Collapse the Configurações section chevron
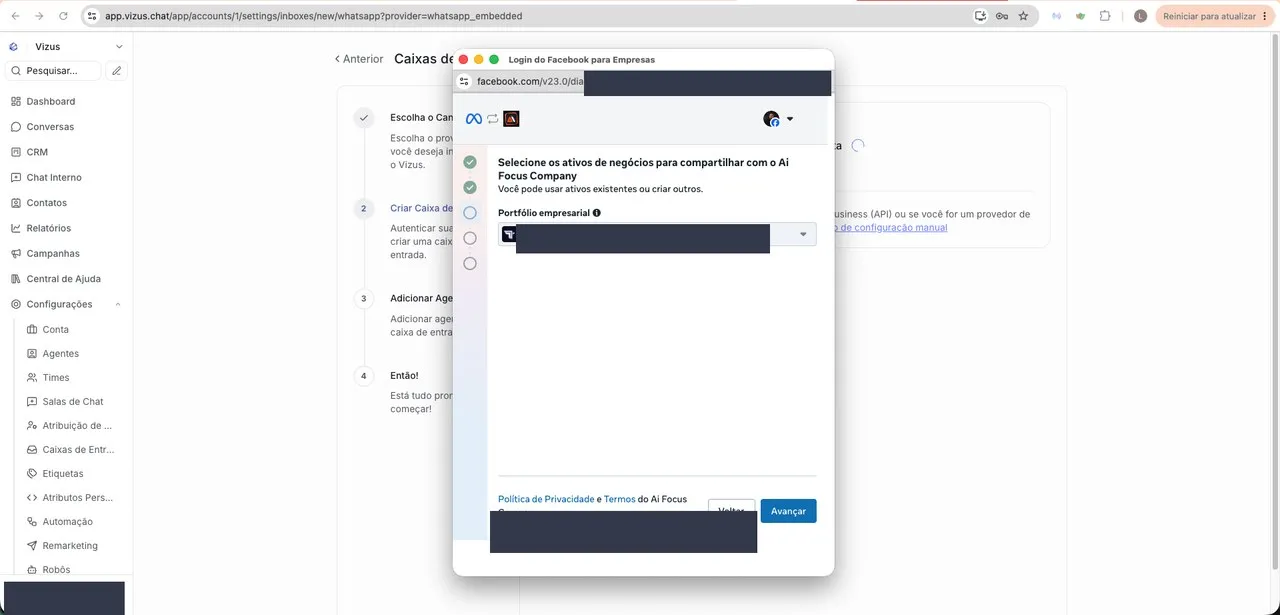1280x615 pixels. [x=118, y=304]
